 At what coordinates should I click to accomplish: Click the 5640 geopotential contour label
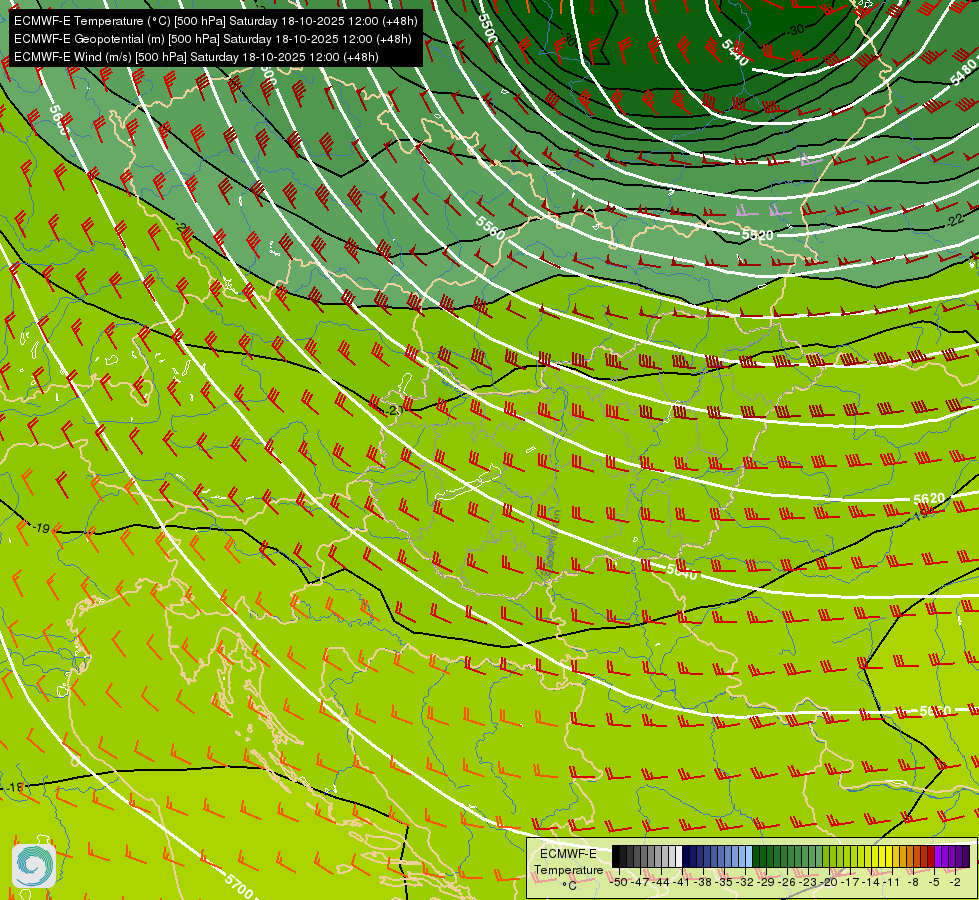pos(682,571)
